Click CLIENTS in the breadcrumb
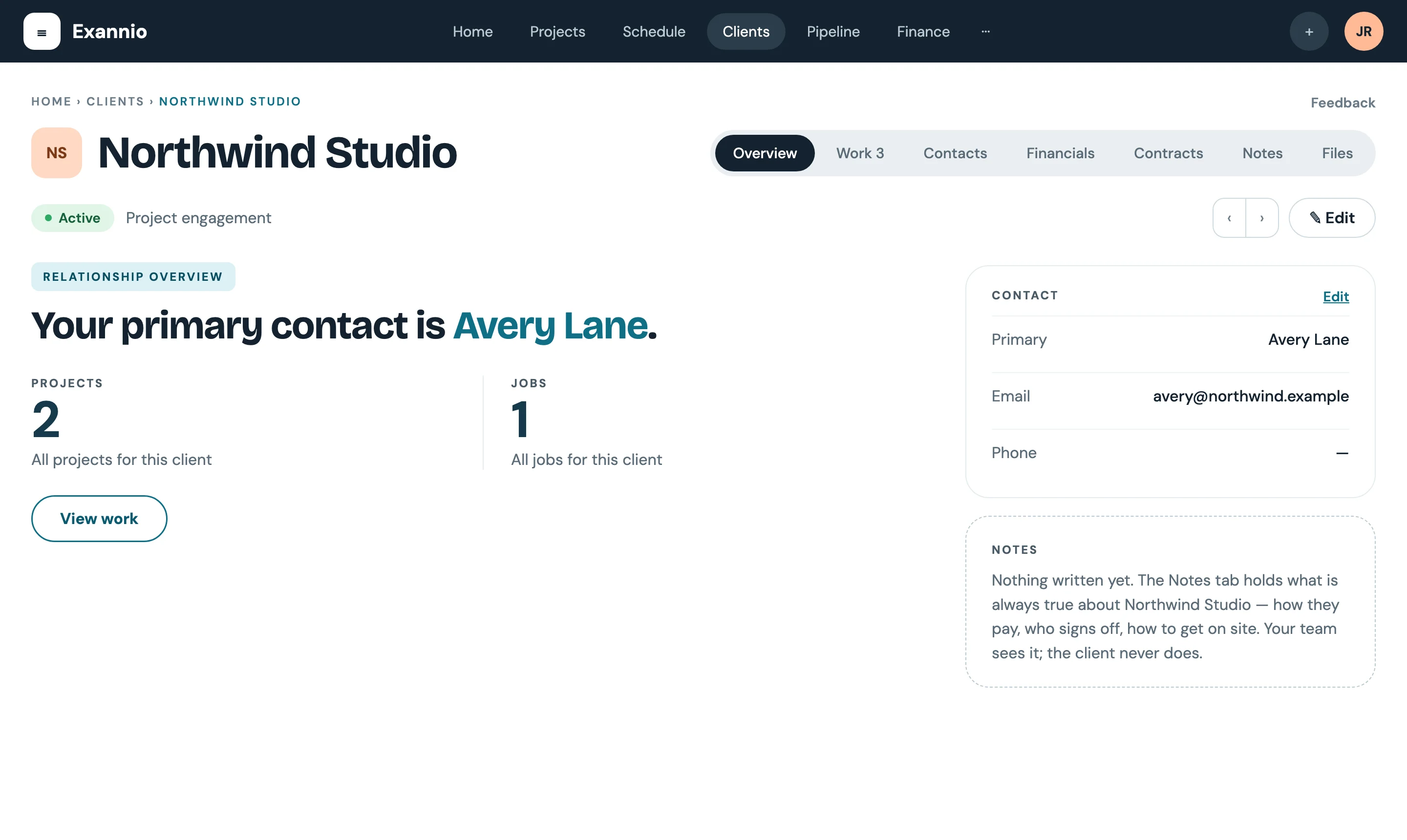 pos(115,101)
